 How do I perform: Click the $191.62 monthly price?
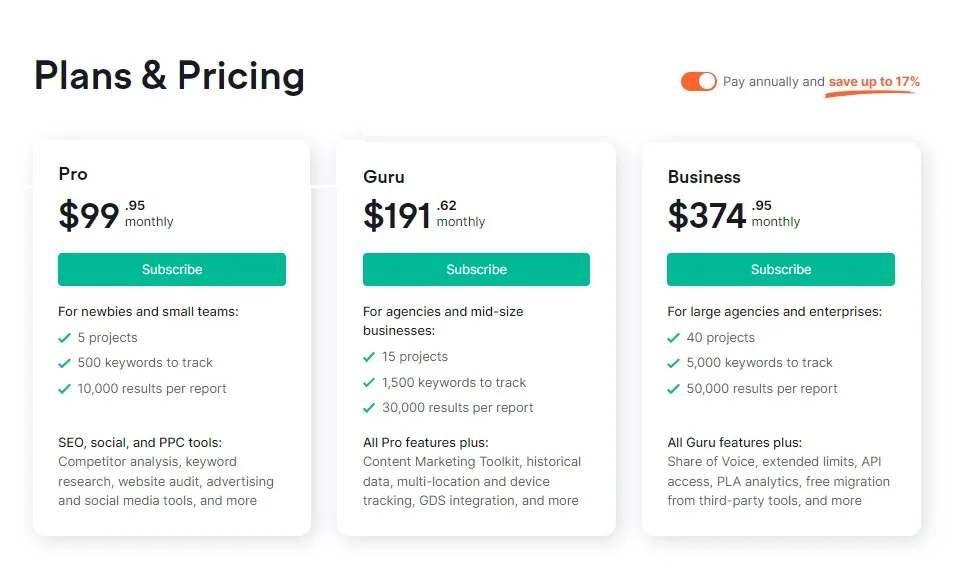pos(424,215)
